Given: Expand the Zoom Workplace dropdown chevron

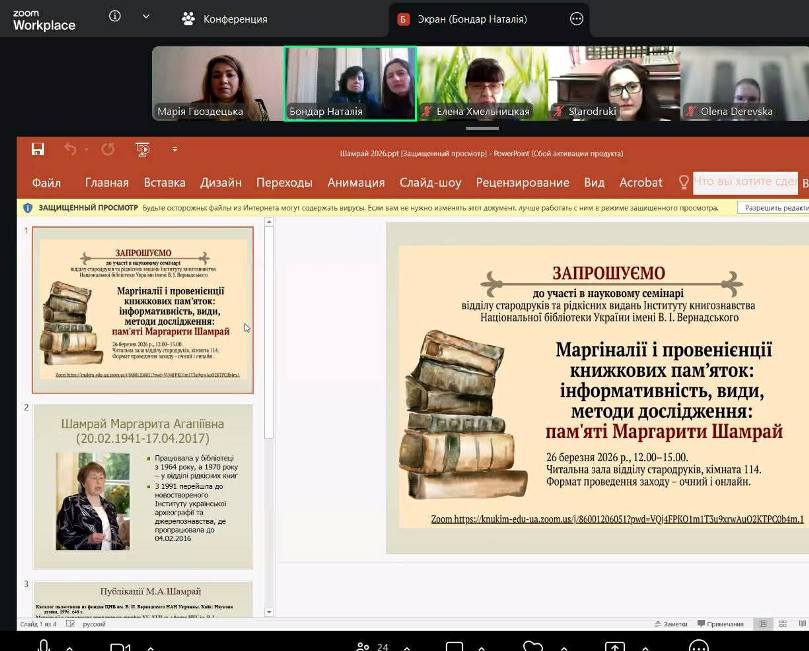Looking at the screenshot, I should click(x=146, y=17).
